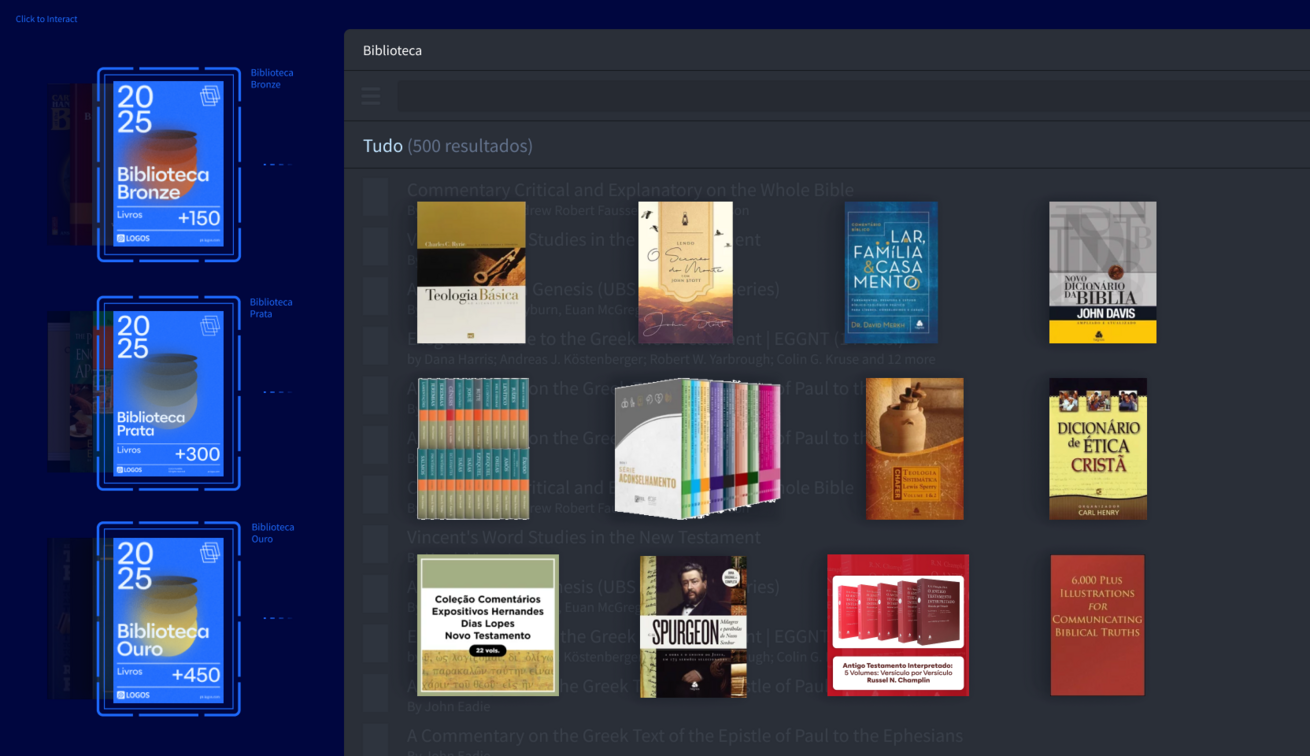Click the LOGOS logo on Bronze card
1310x756 pixels.
[x=133, y=238]
